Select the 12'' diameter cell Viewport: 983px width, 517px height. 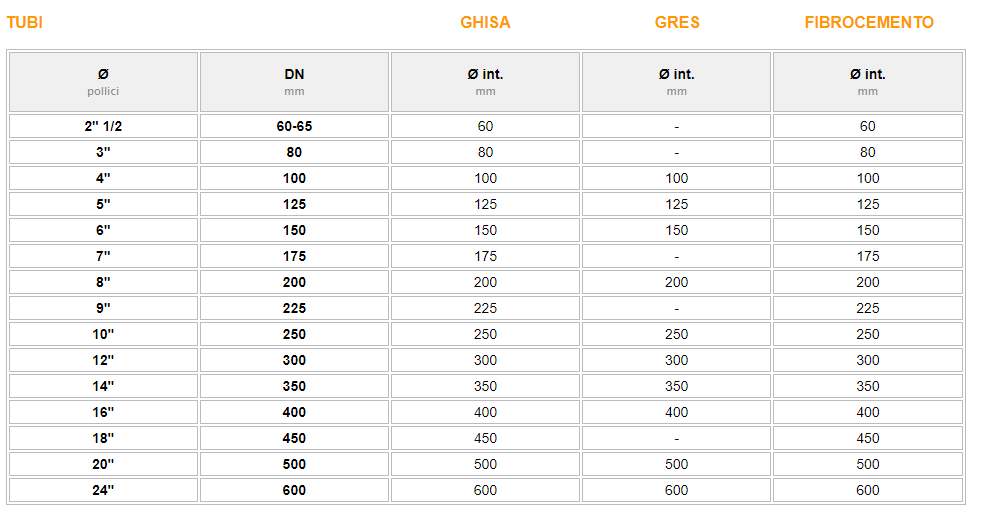[103, 360]
